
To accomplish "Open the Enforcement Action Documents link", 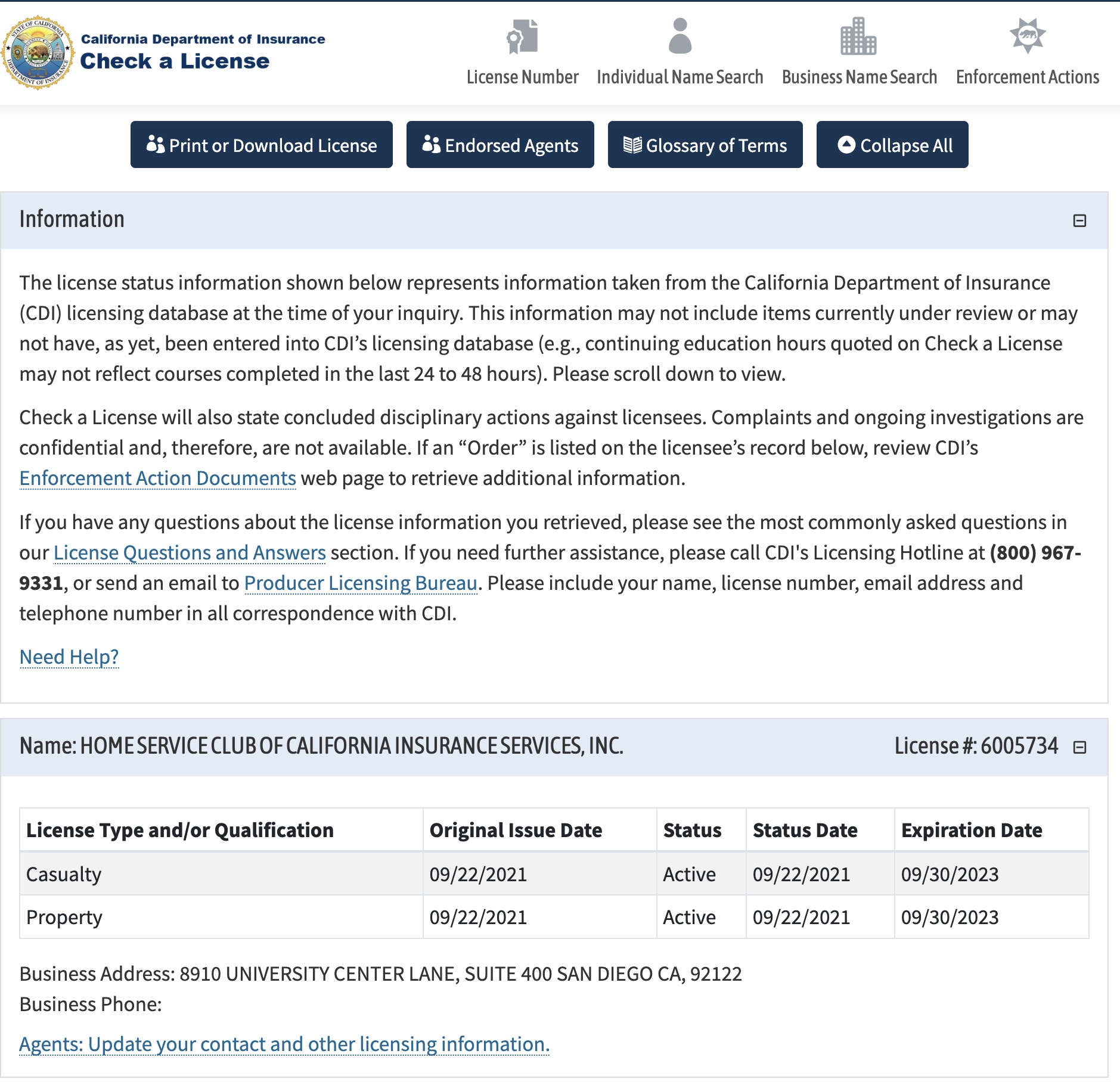I will pos(158,478).
